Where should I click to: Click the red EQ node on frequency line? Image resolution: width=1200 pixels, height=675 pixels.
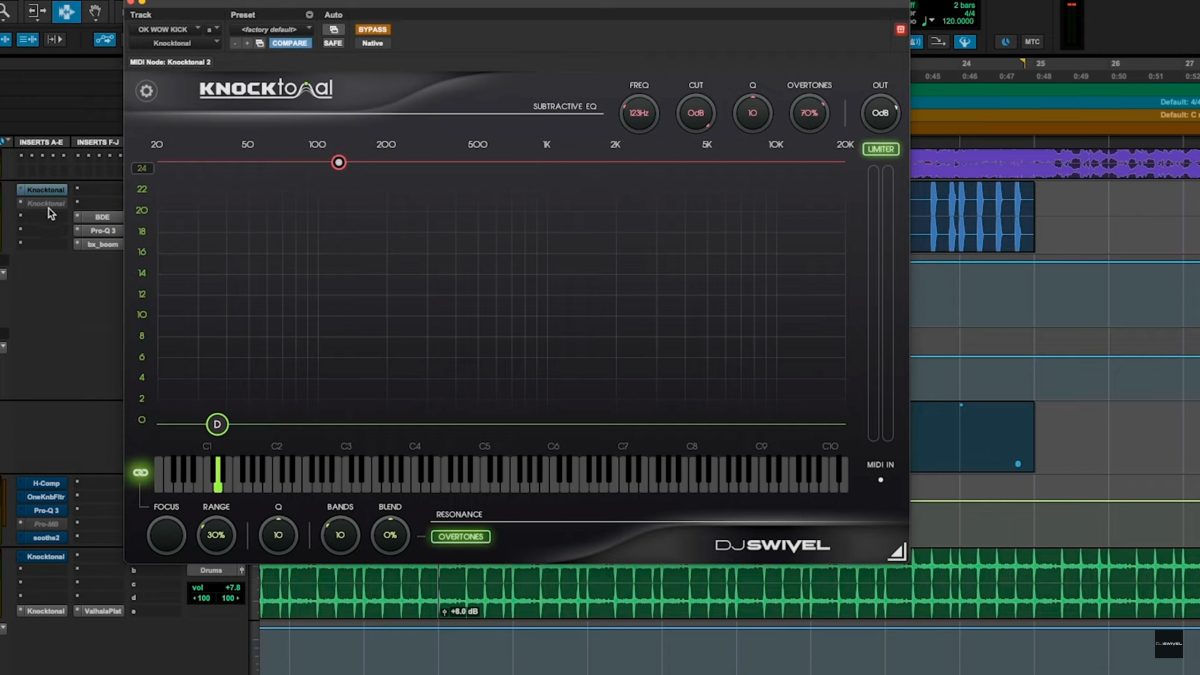[339, 162]
